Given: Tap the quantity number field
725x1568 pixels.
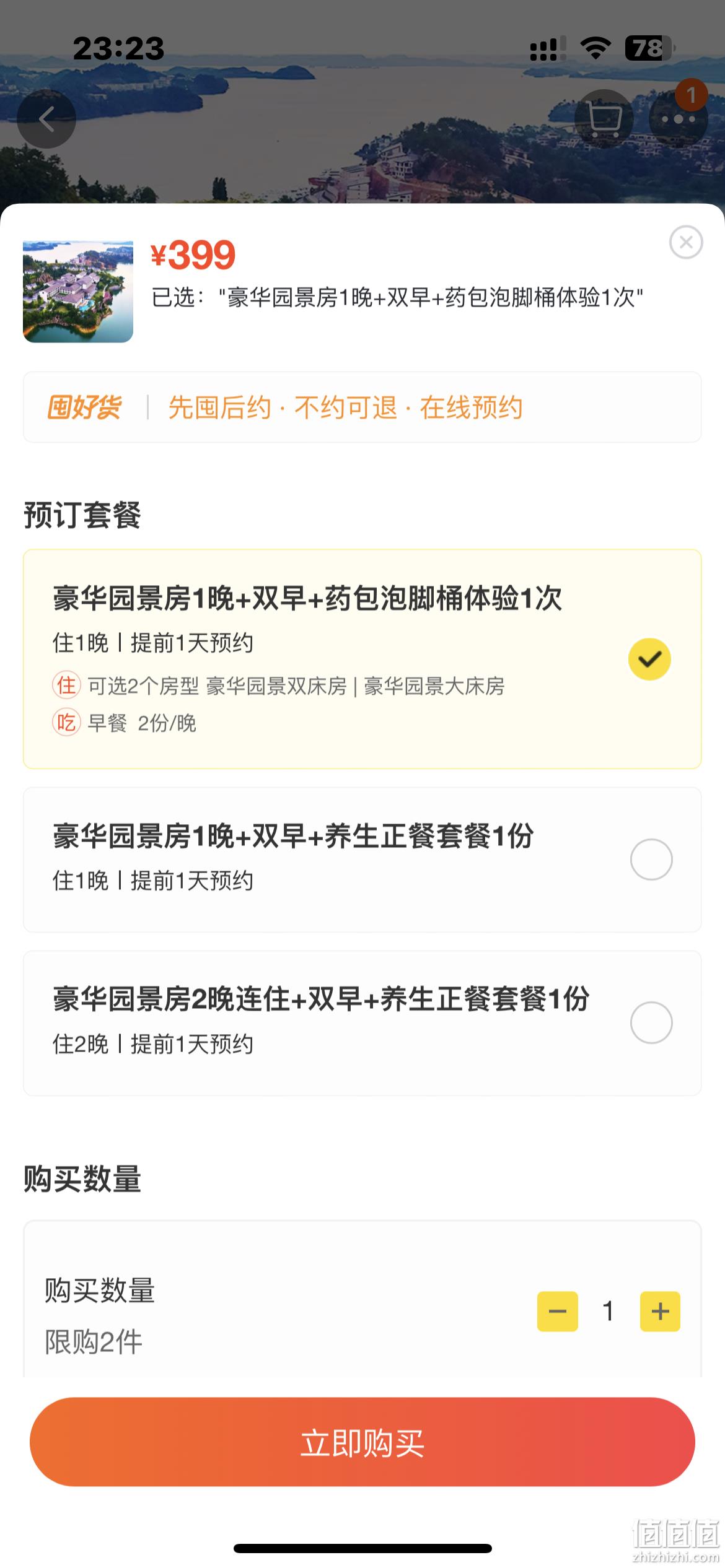Looking at the screenshot, I should tap(609, 1311).
